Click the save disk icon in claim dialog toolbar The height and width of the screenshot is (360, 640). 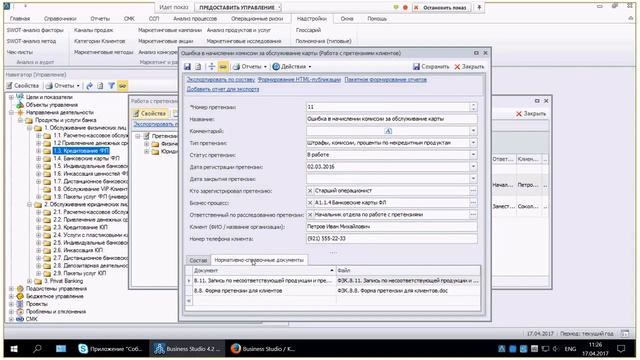coord(187,67)
